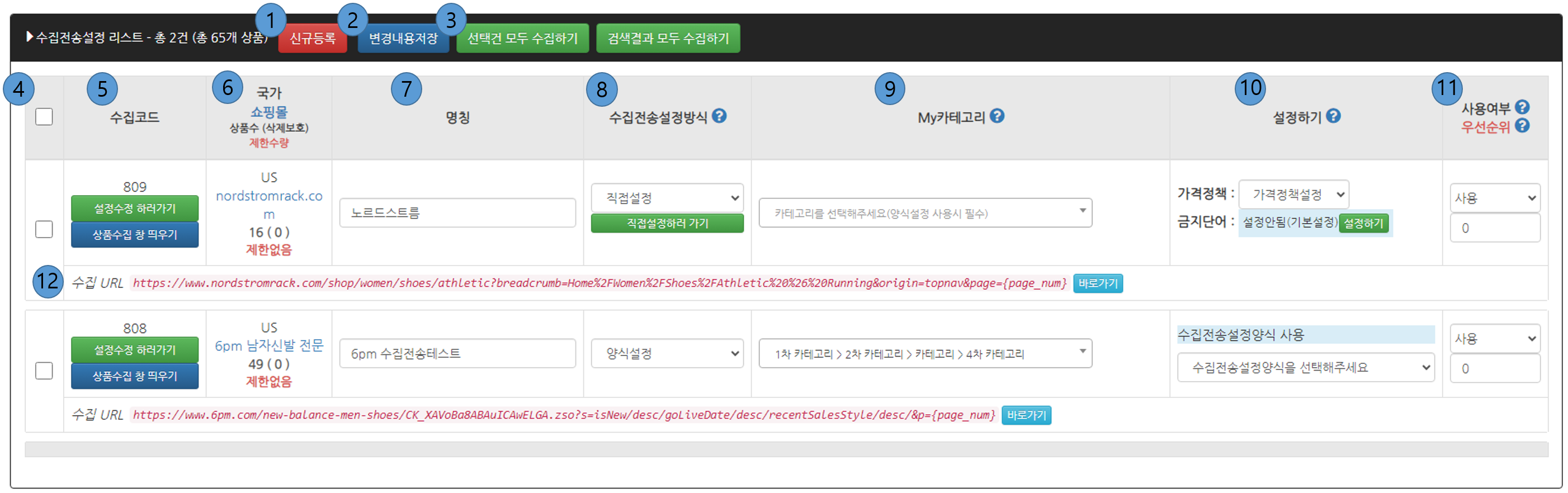Open the 직접설정 method dropdown

tap(667, 198)
